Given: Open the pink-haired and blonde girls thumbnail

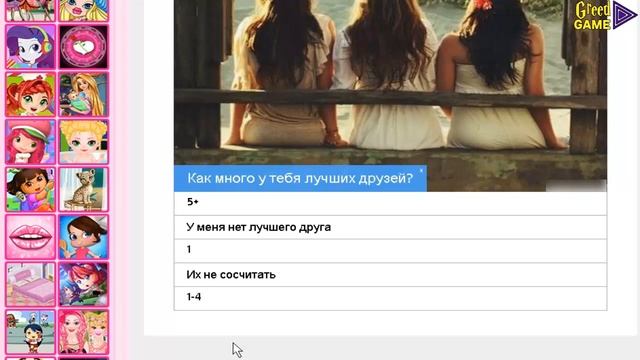Looking at the screenshot, I should (83, 332).
